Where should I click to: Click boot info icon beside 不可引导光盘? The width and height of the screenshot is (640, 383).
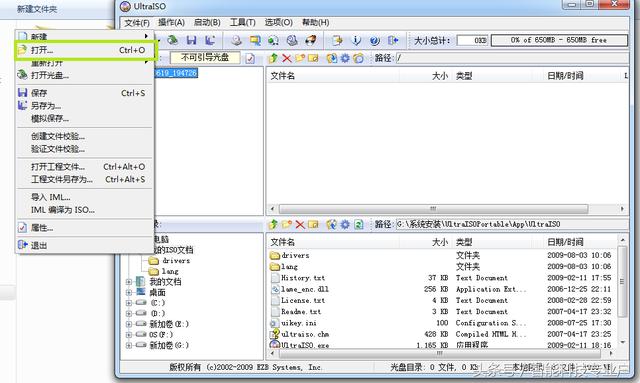point(250,58)
